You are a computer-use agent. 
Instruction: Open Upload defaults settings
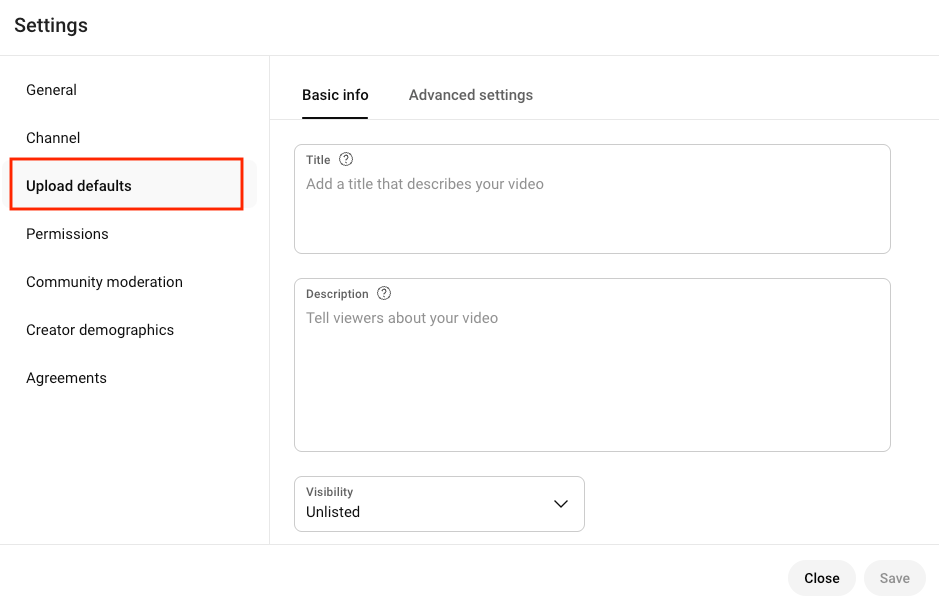coord(78,185)
